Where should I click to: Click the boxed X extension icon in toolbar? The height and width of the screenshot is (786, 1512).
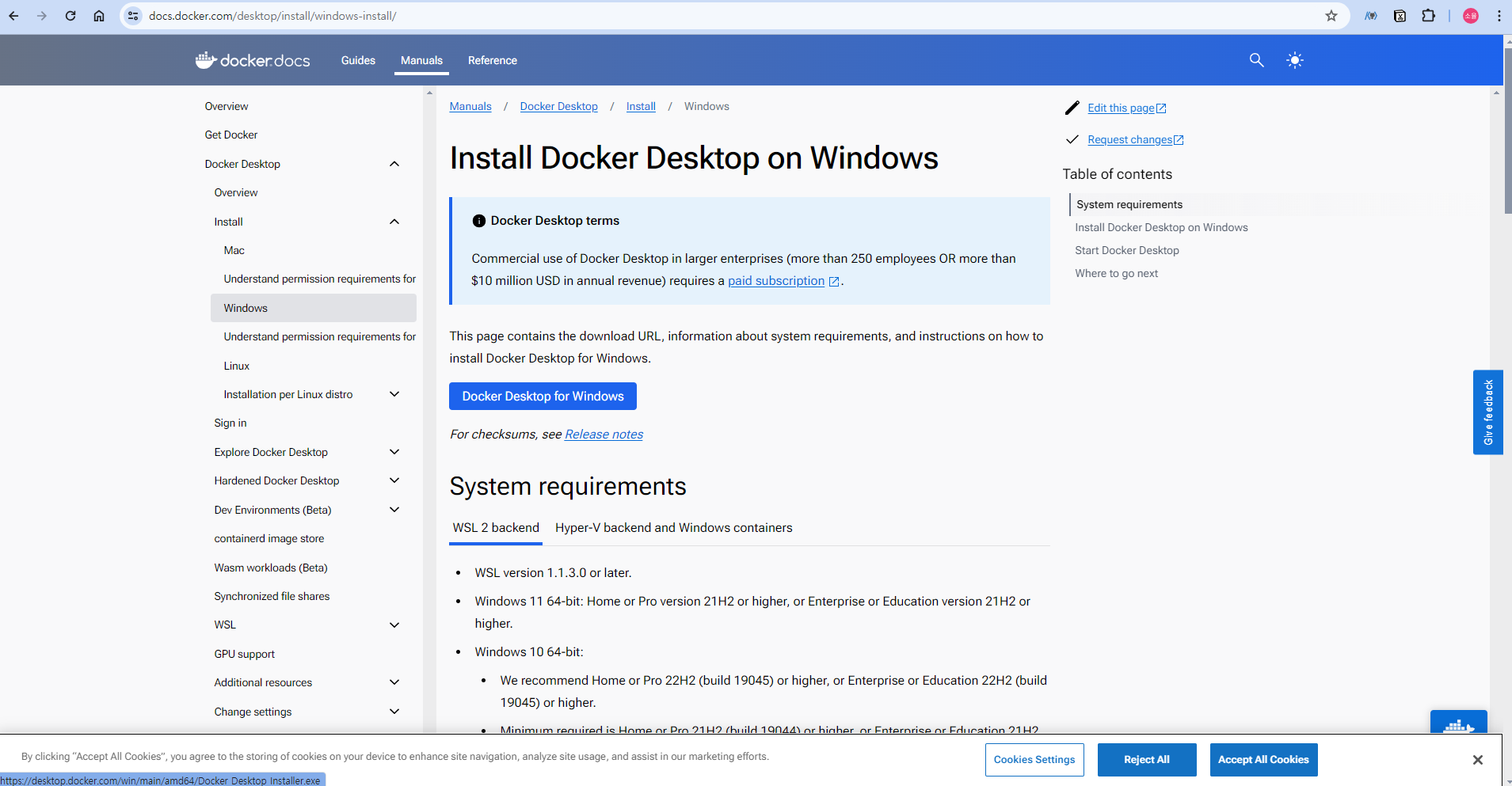pos(1400,16)
